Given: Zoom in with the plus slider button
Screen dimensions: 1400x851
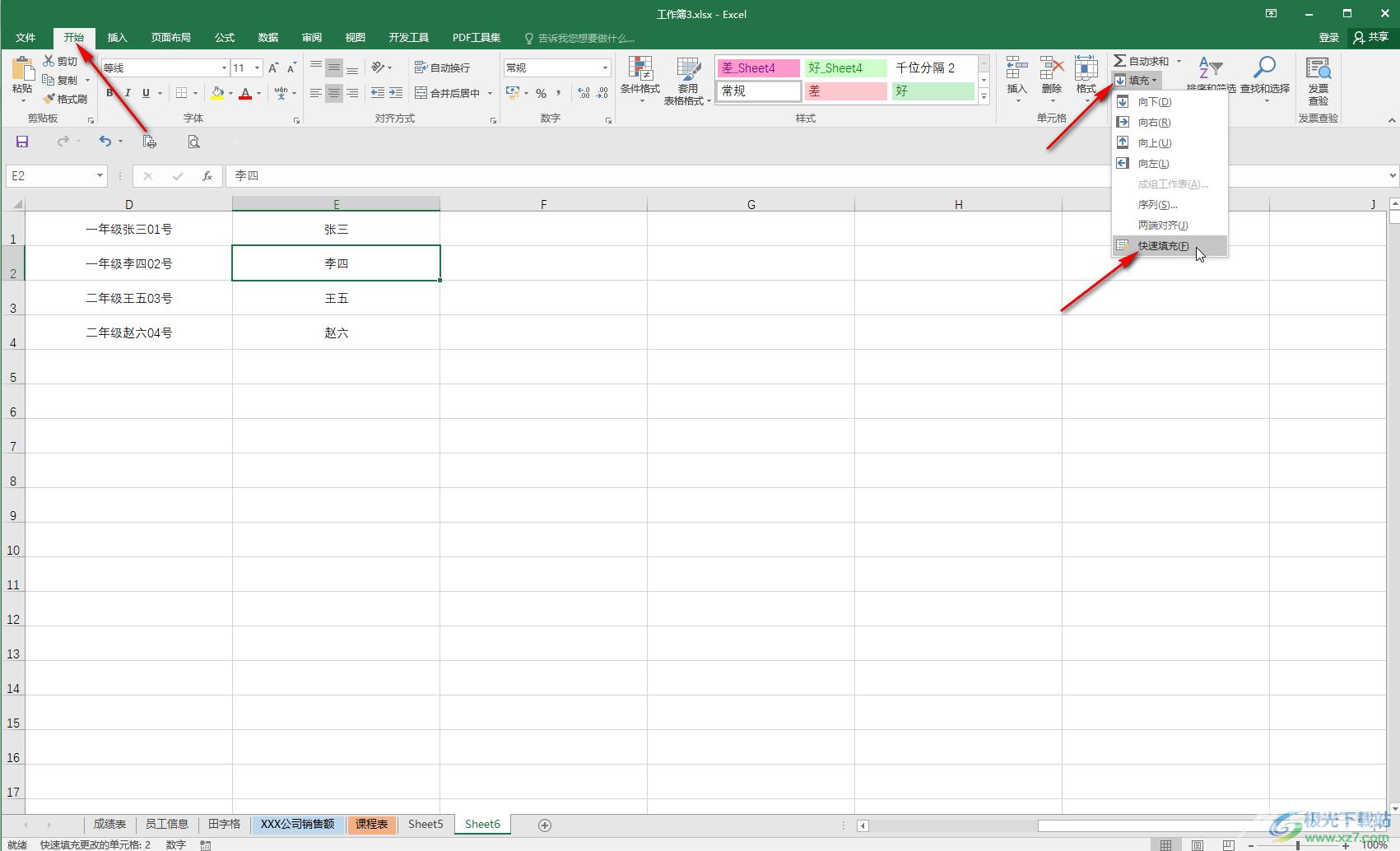Looking at the screenshot, I should tap(1346, 845).
